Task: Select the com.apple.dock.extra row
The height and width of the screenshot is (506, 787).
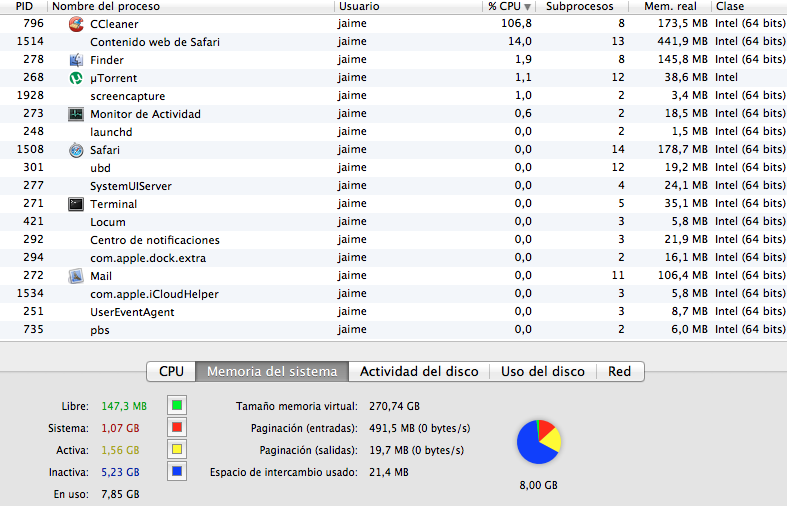Action: click(x=394, y=258)
